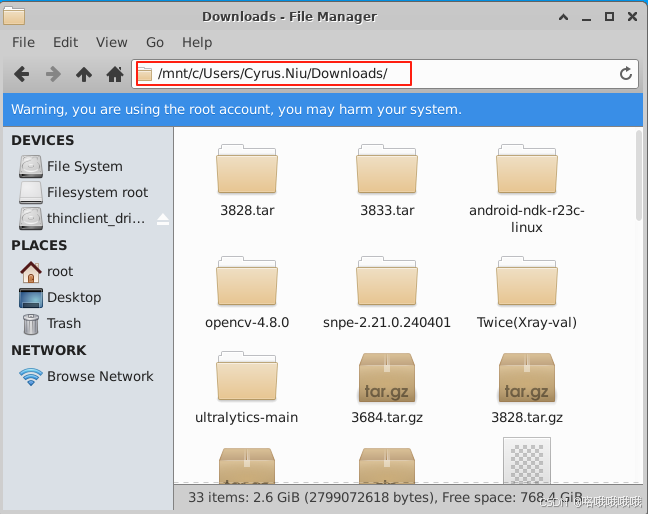Select the 3833.tar folder icon
The width and height of the screenshot is (648, 514).
point(387,169)
